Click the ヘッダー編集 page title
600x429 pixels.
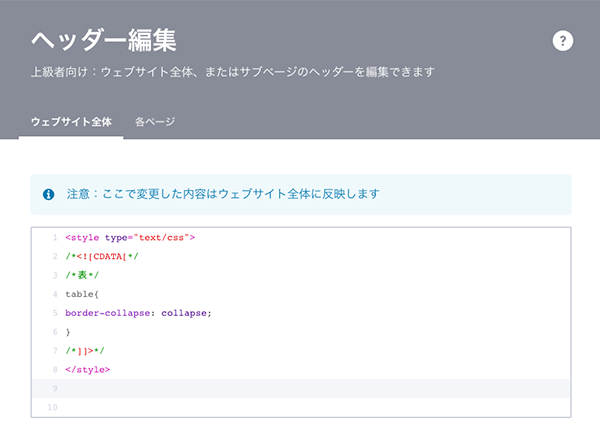[x=104, y=40]
